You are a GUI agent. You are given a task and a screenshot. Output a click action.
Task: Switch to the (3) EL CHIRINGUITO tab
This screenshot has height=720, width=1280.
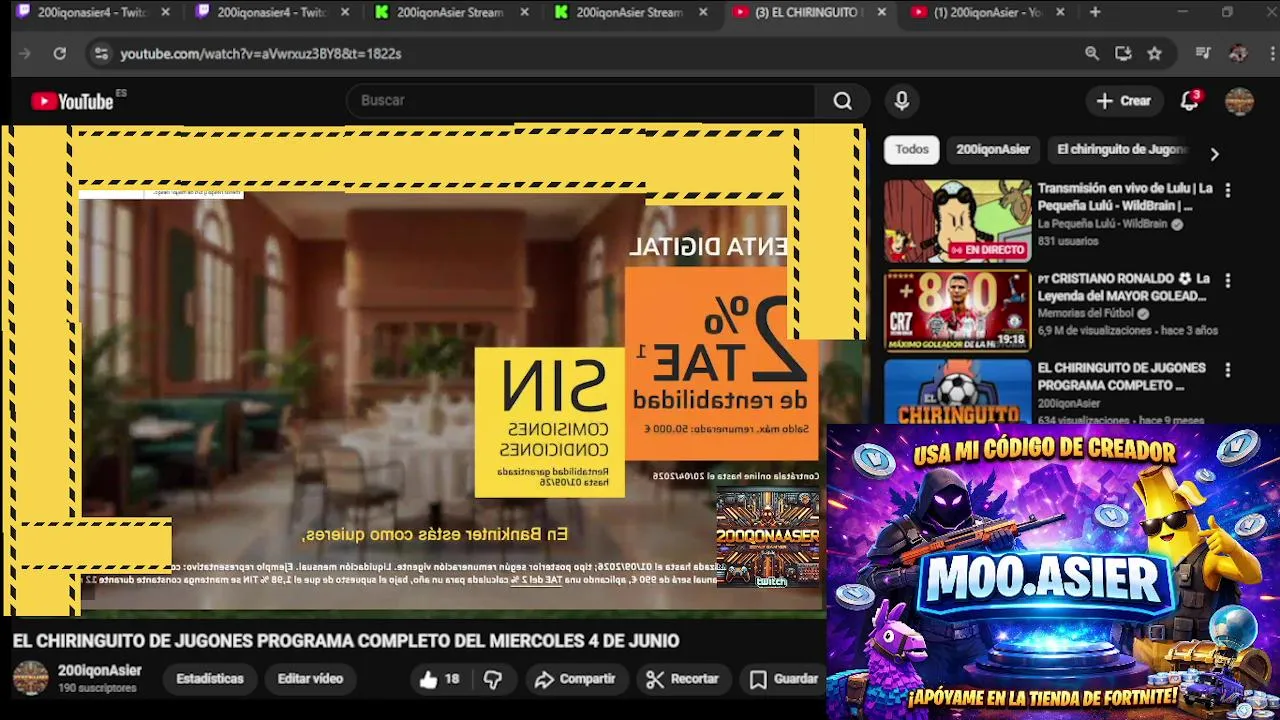[x=807, y=12]
